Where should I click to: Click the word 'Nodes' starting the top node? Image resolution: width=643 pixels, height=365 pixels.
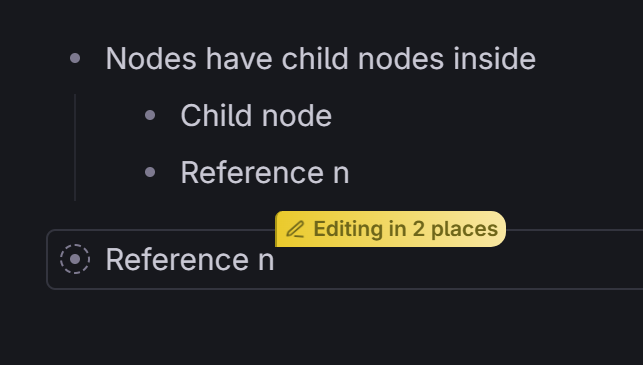pyautogui.click(x=151, y=59)
